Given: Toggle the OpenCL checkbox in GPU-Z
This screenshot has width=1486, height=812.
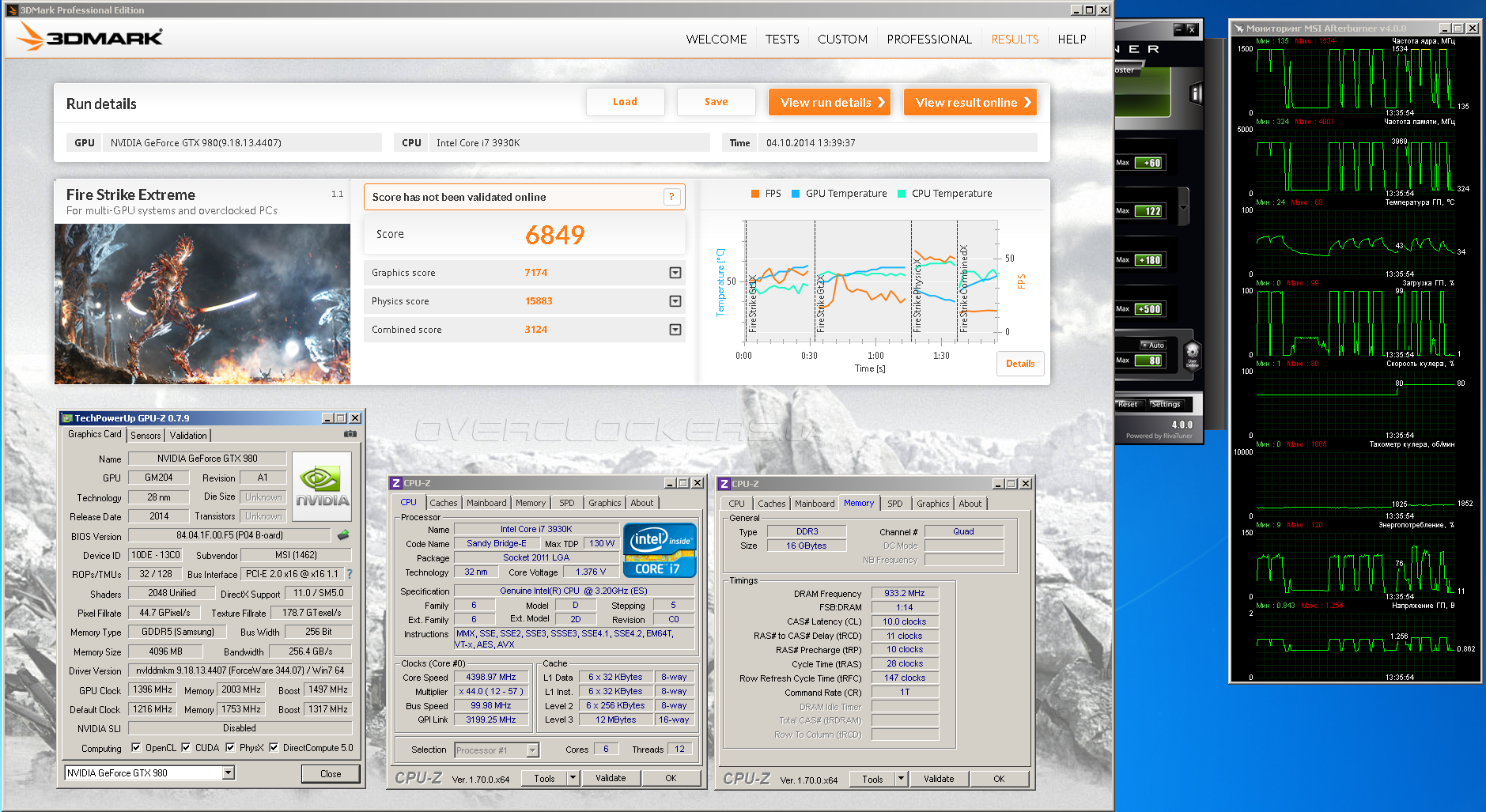Looking at the screenshot, I should click(x=136, y=747).
